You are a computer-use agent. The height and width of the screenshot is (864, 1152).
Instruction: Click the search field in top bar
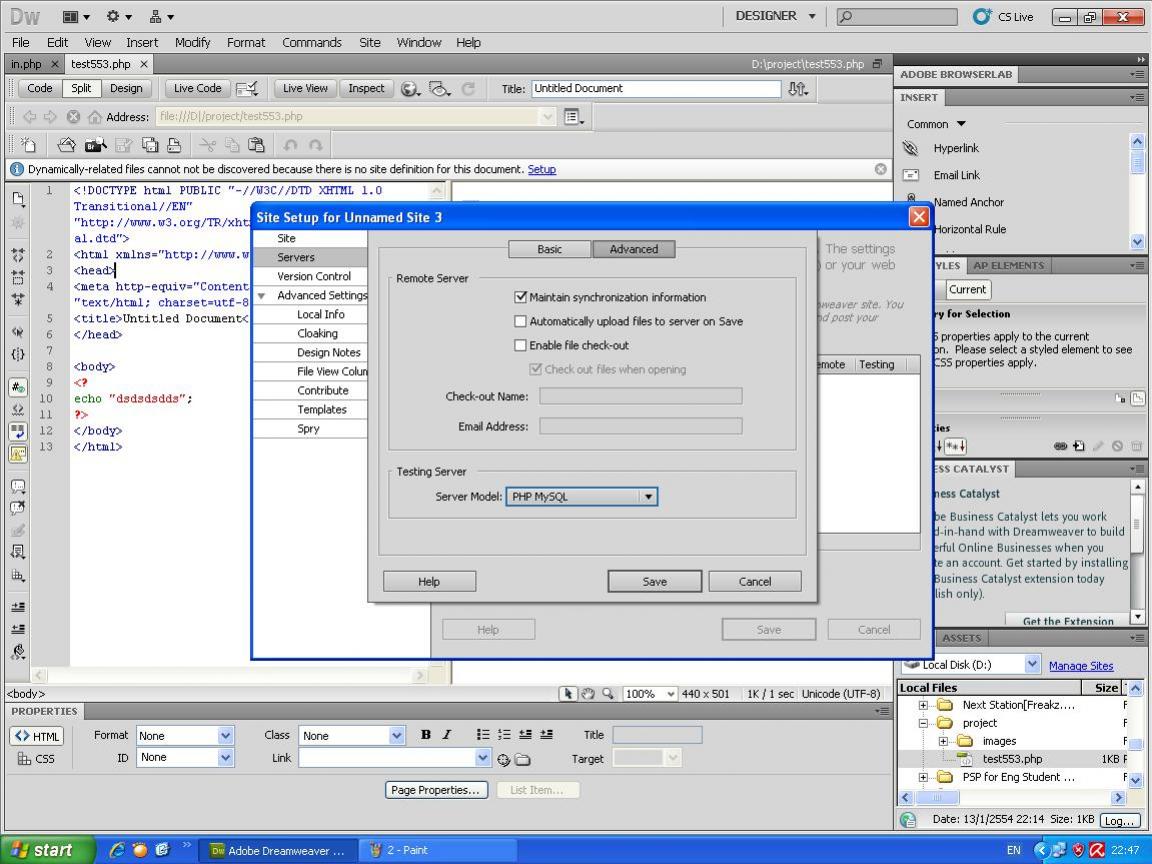point(897,16)
